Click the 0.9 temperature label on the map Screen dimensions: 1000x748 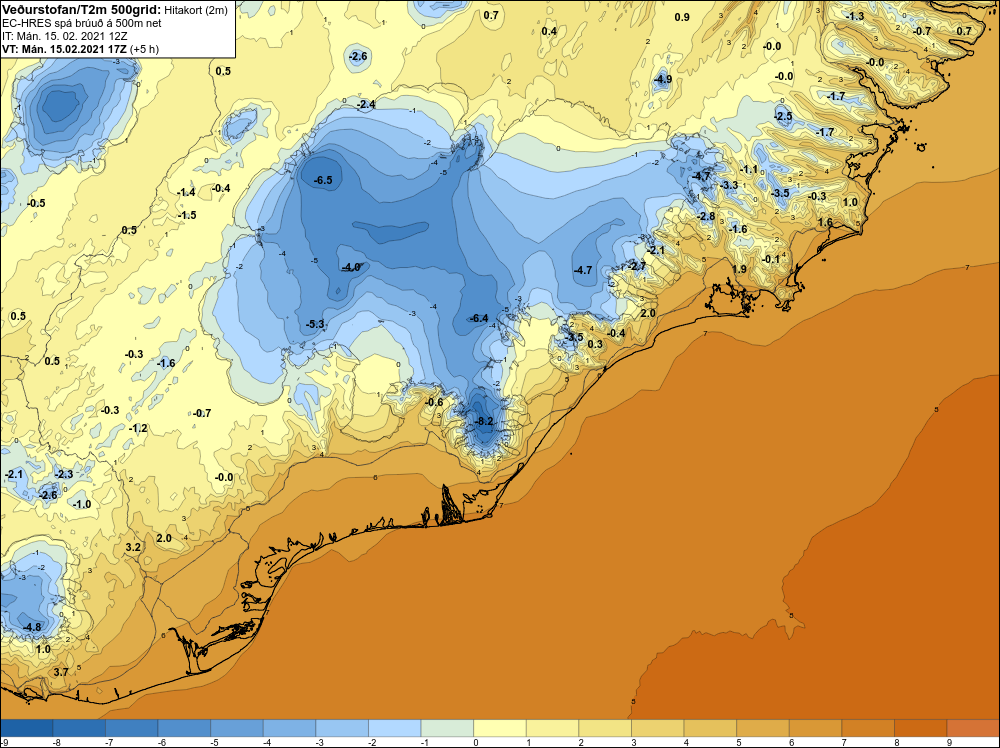(x=682, y=17)
